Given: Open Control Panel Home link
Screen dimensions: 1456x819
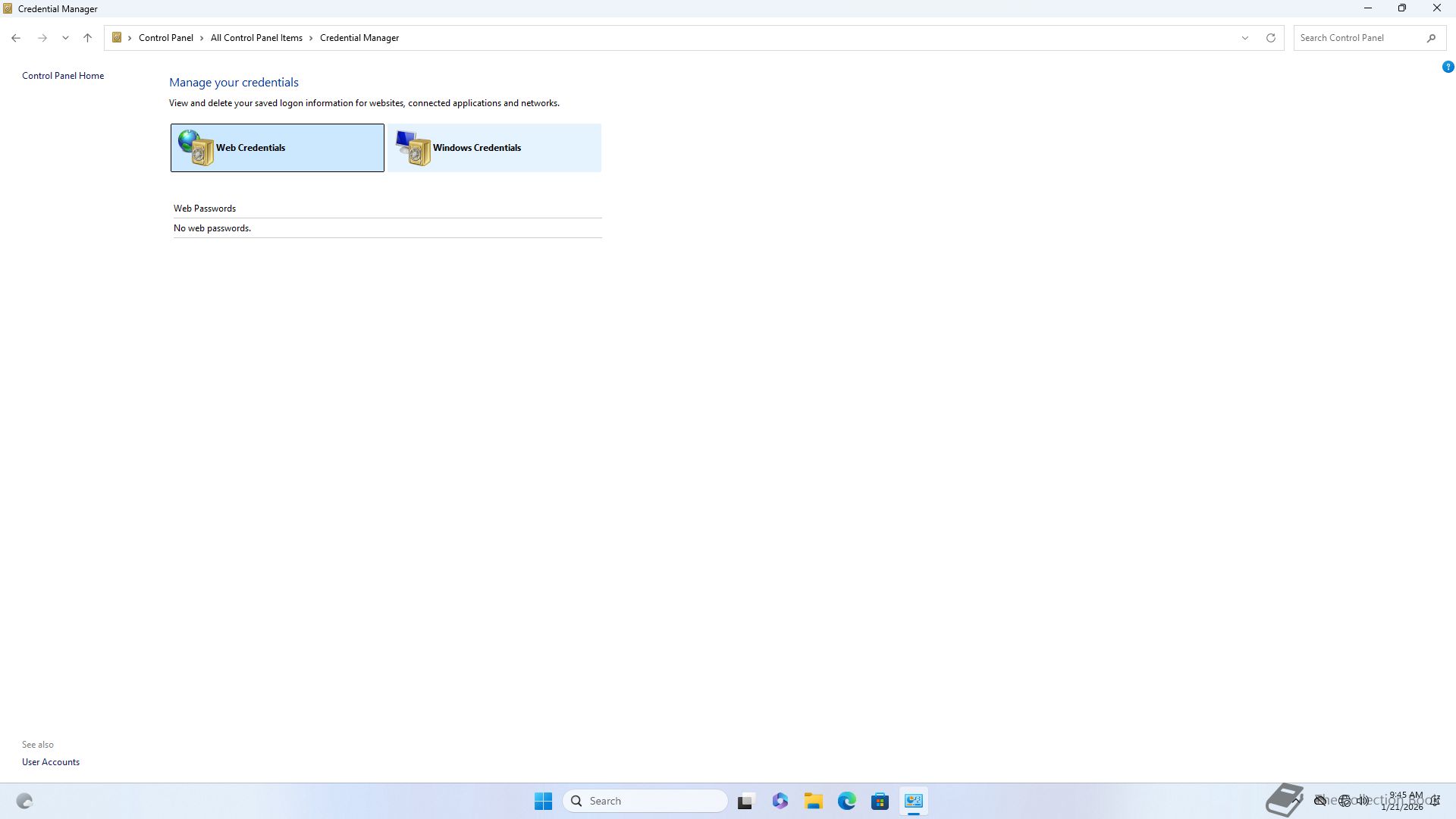Looking at the screenshot, I should (x=63, y=76).
